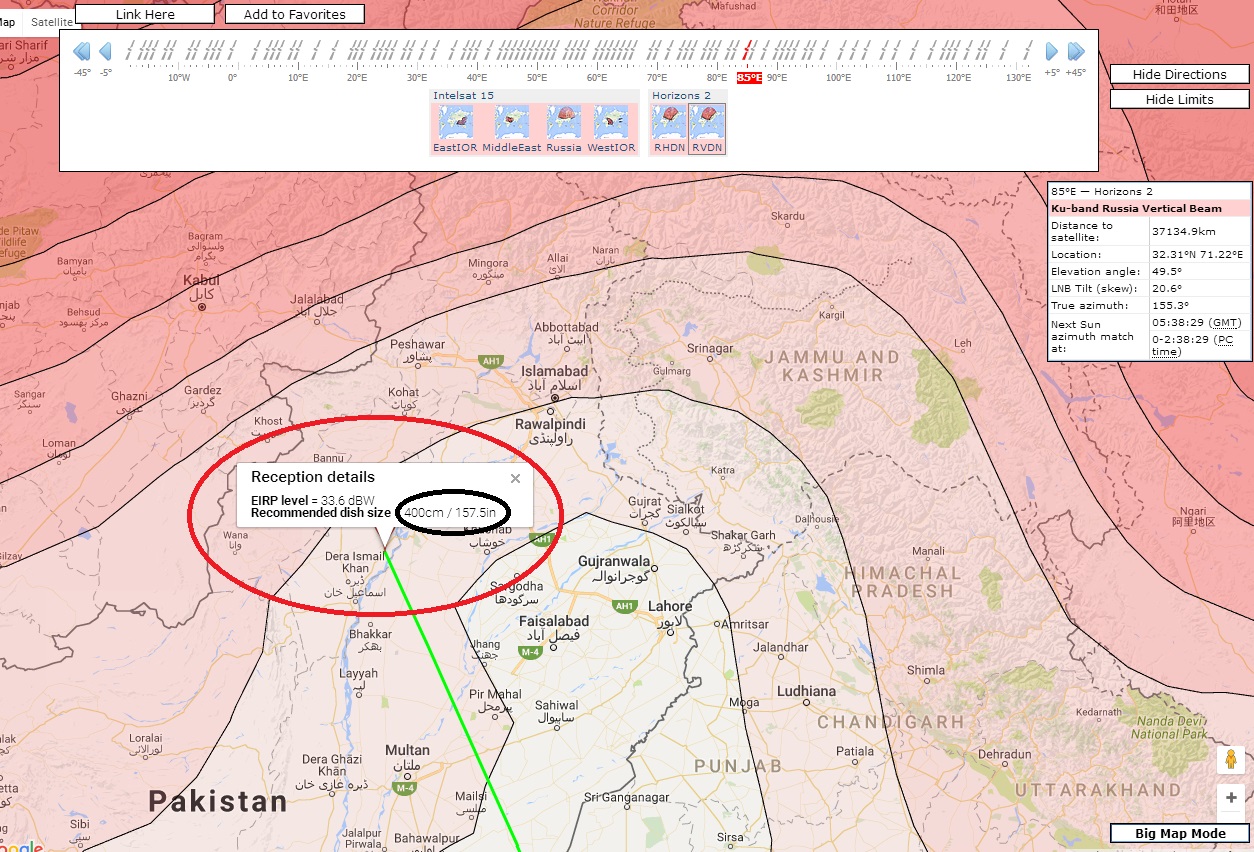The height and width of the screenshot is (852, 1254).
Task: Jump back 45 degrees with double-left arrow
Action: click(x=82, y=51)
